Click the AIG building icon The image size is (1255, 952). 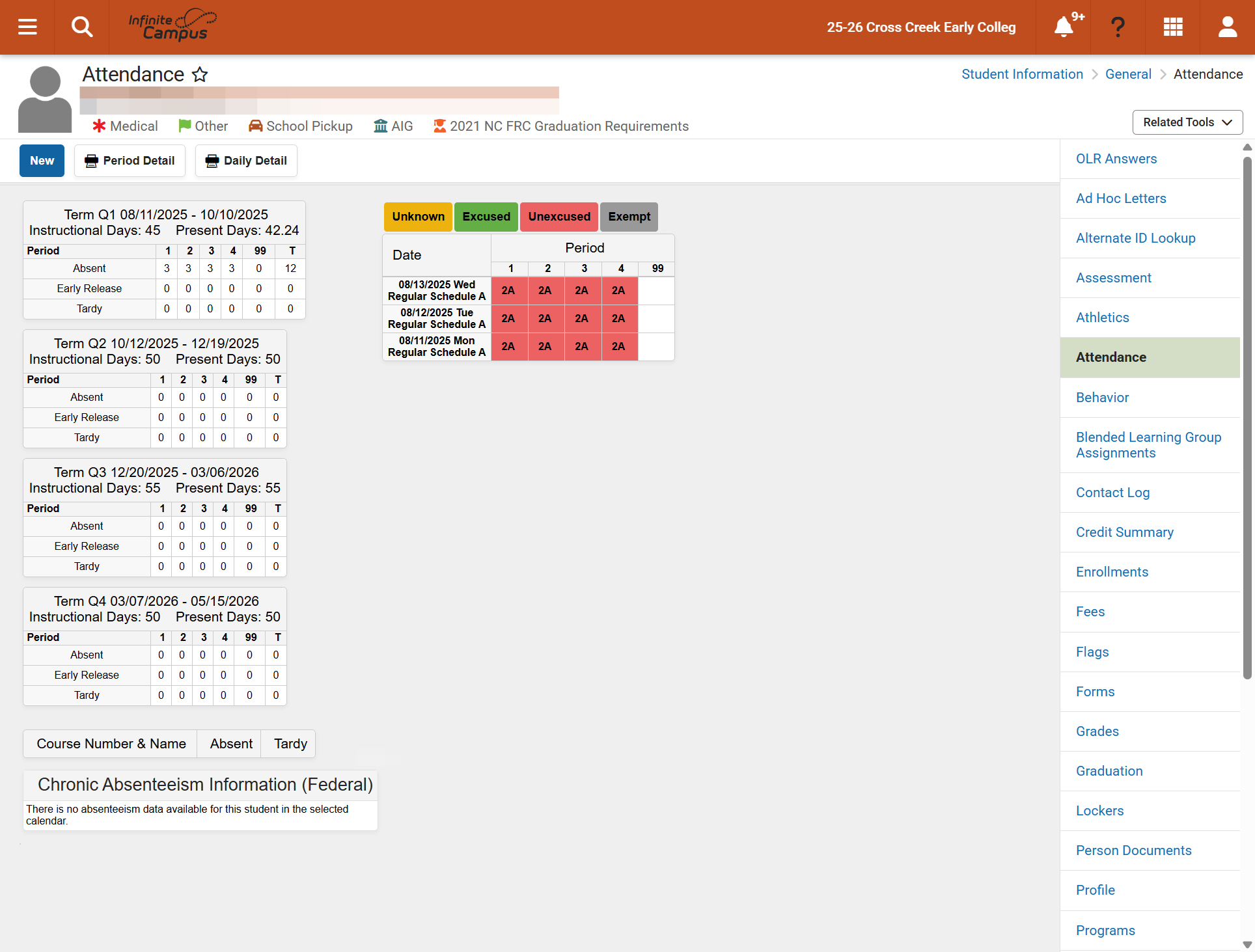pos(381,126)
